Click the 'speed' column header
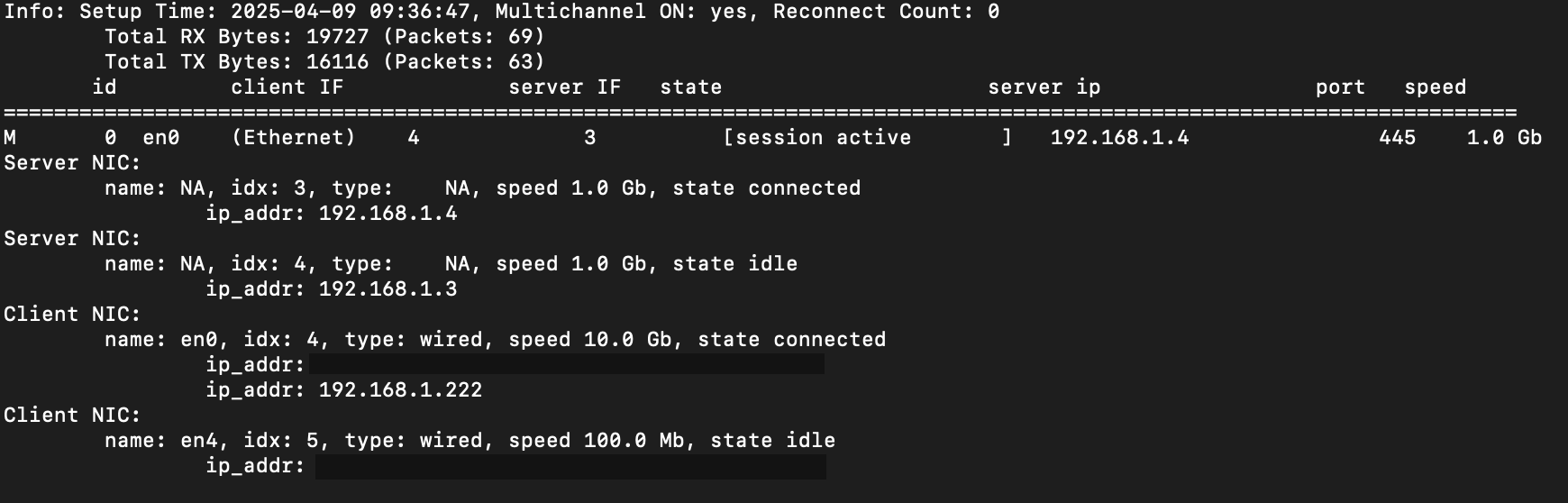The width and height of the screenshot is (1568, 503). pos(1436,87)
